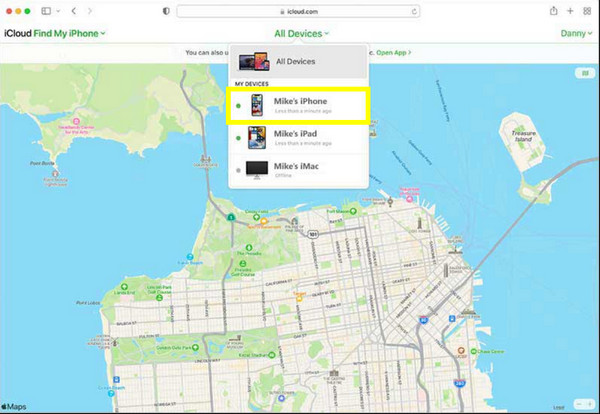Click the Open App link
Image resolution: width=600 pixels, height=414 pixels.
[x=394, y=51]
